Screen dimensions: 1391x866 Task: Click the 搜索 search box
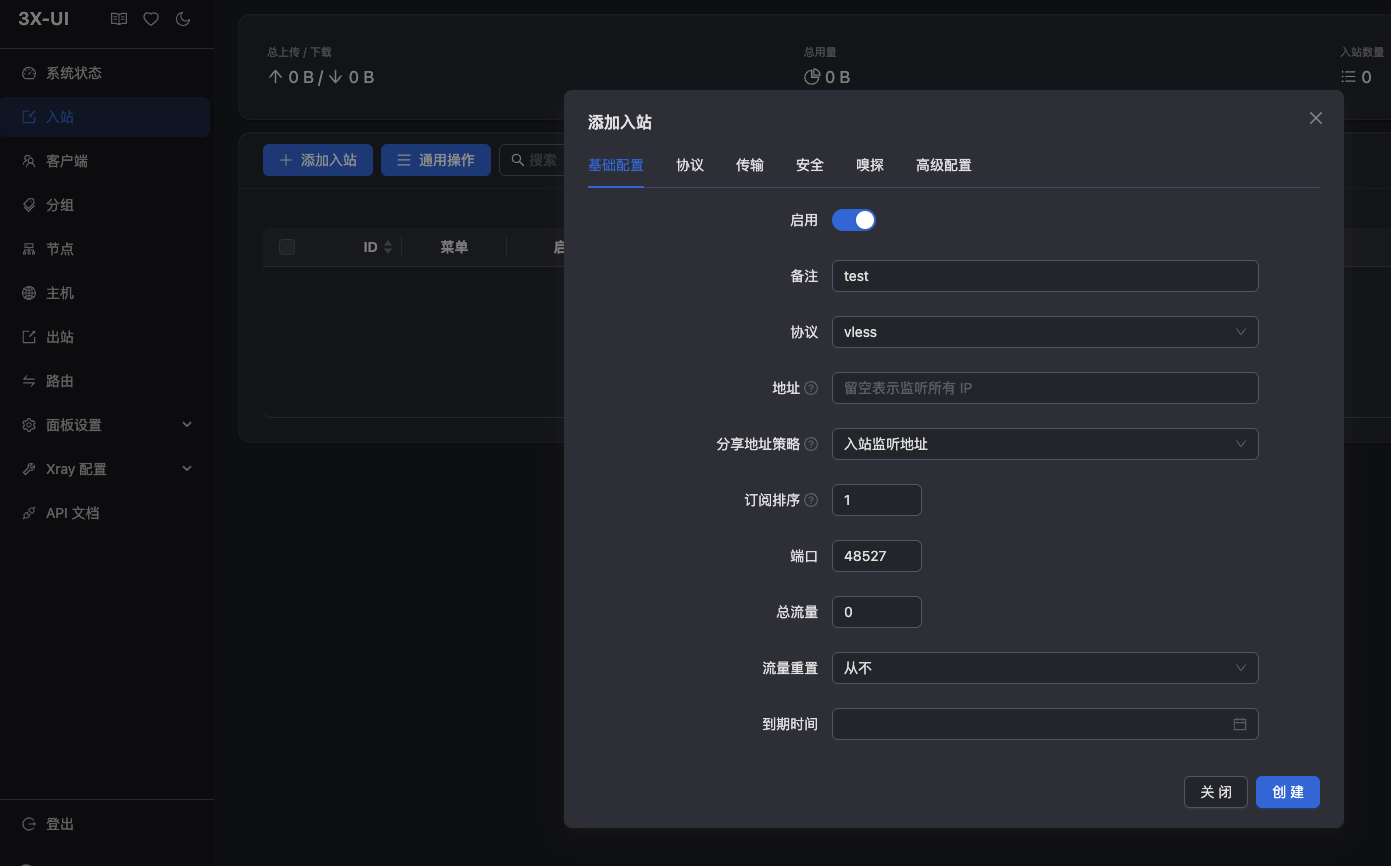pyautogui.click(x=532, y=160)
